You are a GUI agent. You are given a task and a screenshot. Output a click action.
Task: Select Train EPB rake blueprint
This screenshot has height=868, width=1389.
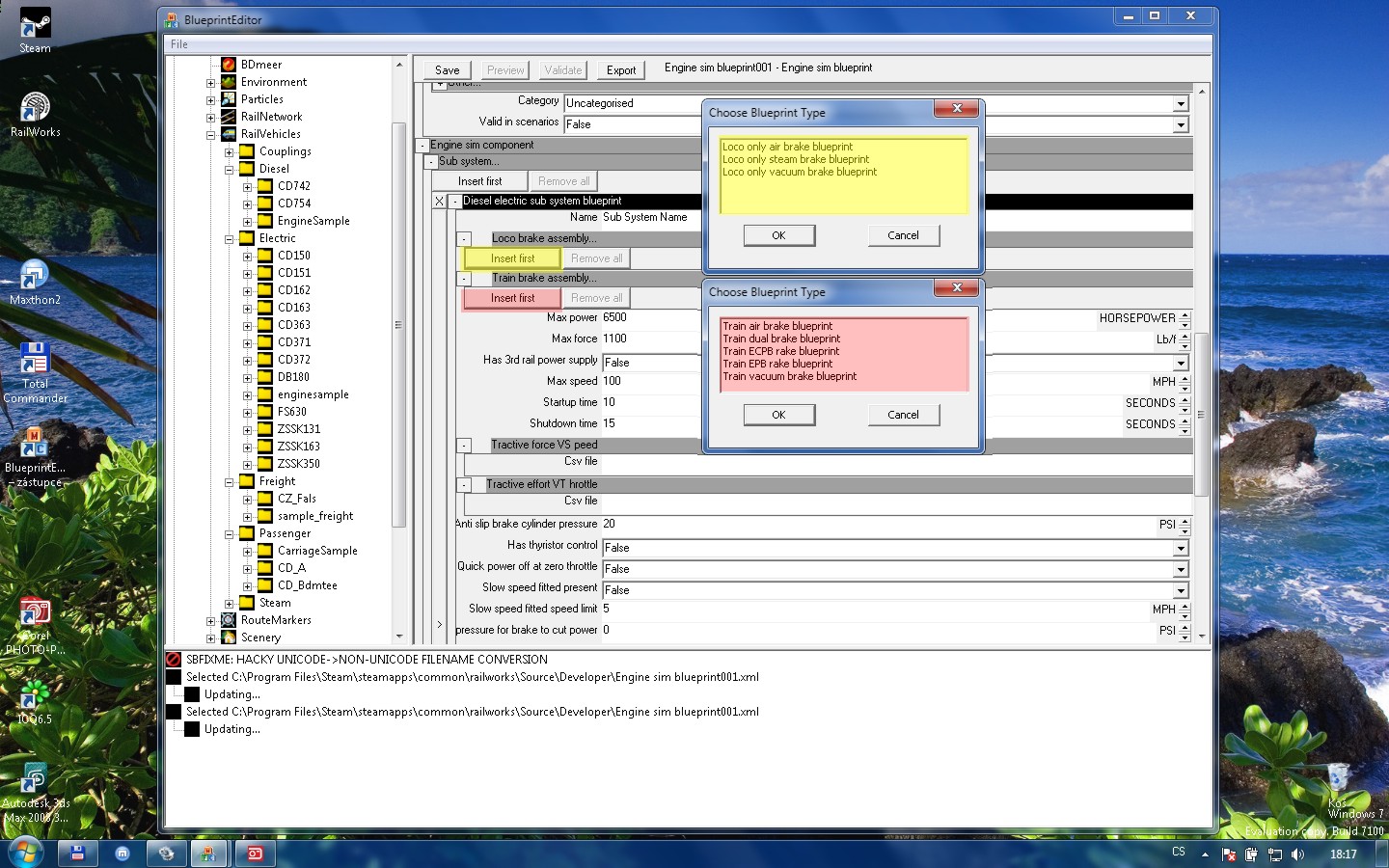777,364
